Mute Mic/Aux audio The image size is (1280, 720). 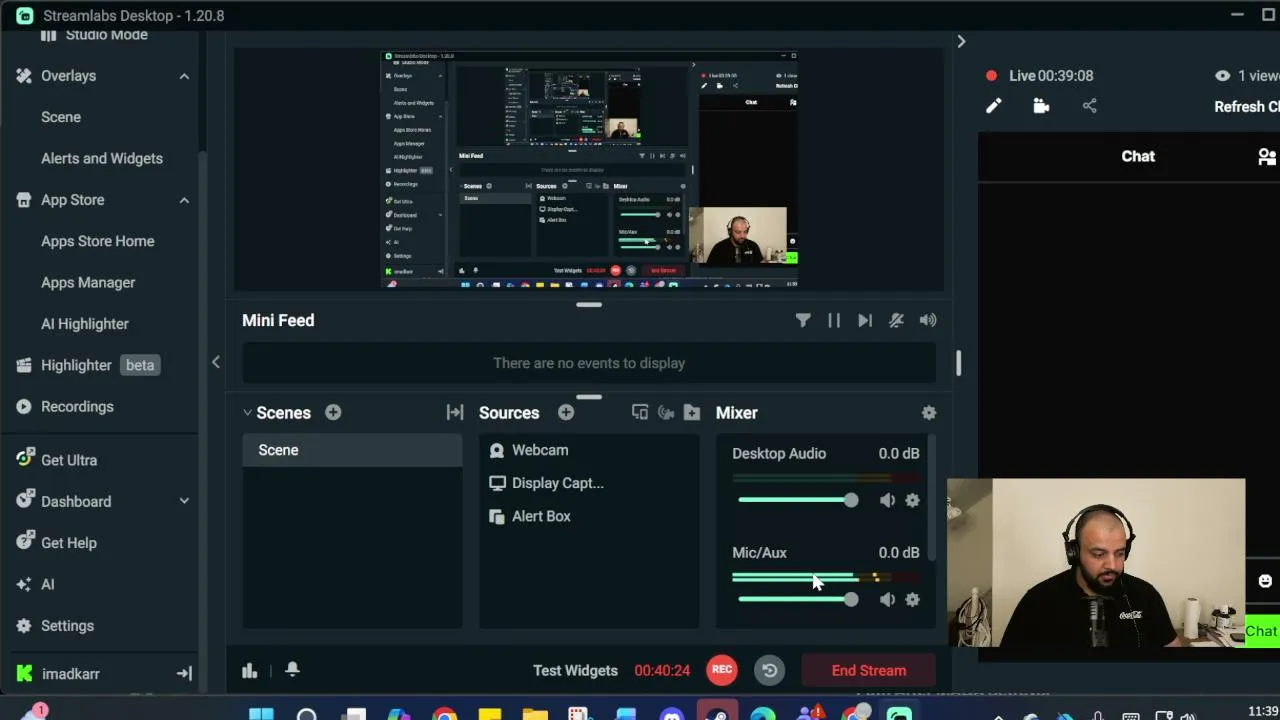(887, 599)
